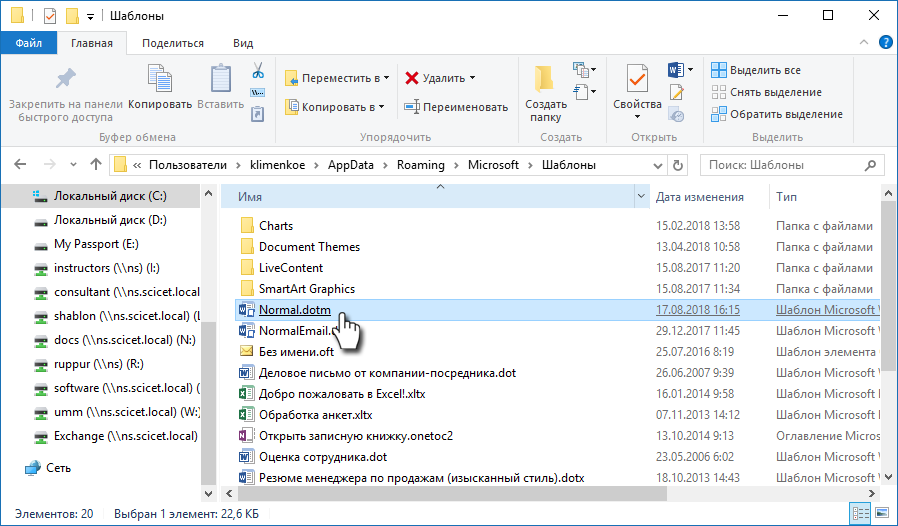Click Снять выделение
The width and height of the screenshot is (898, 526).
[x=766, y=92]
